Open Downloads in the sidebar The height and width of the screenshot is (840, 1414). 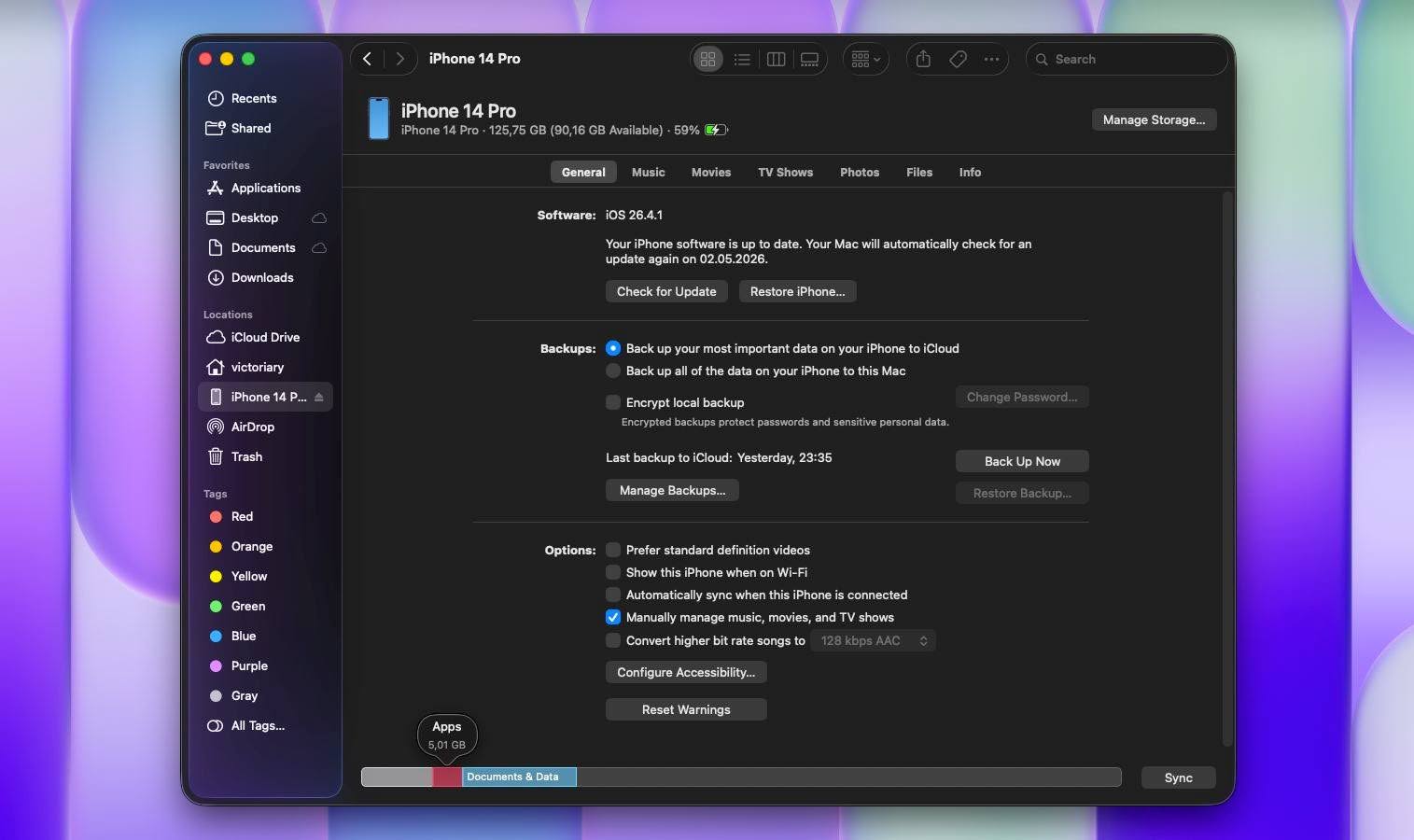(265, 277)
